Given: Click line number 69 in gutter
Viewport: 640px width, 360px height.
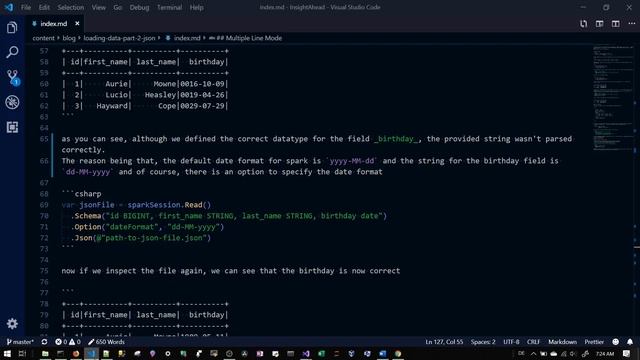Looking at the screenshot, I should (x=44, y=205).
